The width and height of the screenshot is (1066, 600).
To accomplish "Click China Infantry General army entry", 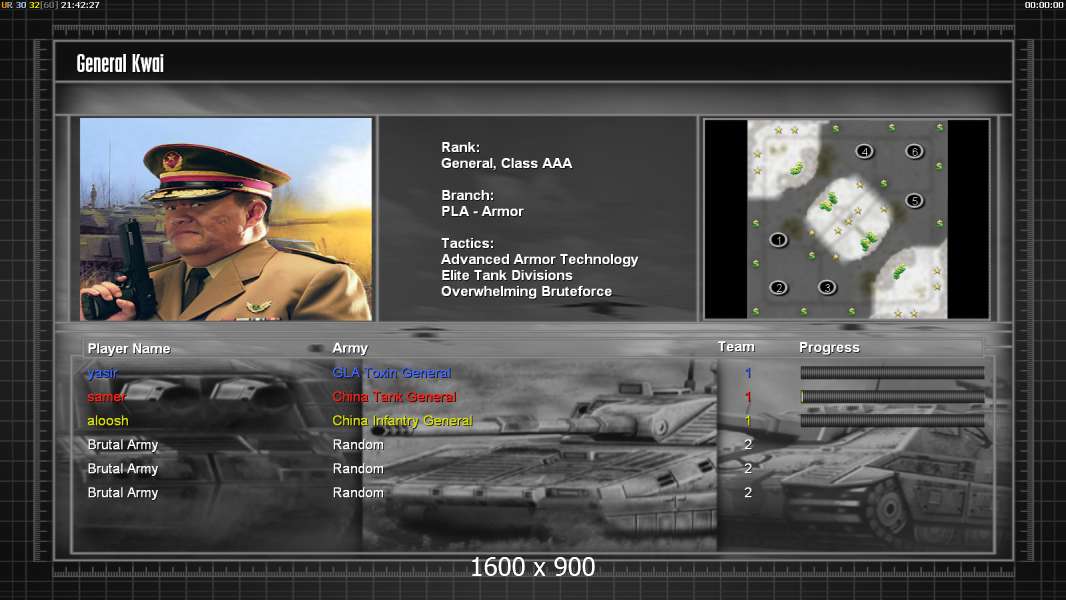I will pos(402,421).
